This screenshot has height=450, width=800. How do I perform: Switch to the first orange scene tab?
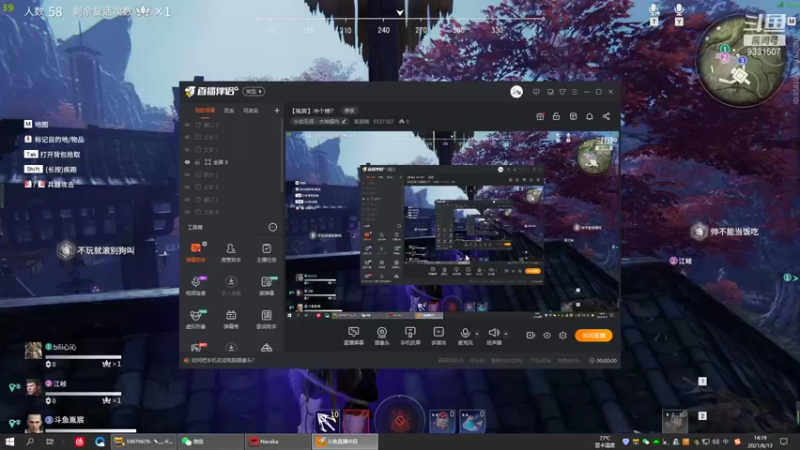click(205, 110)
